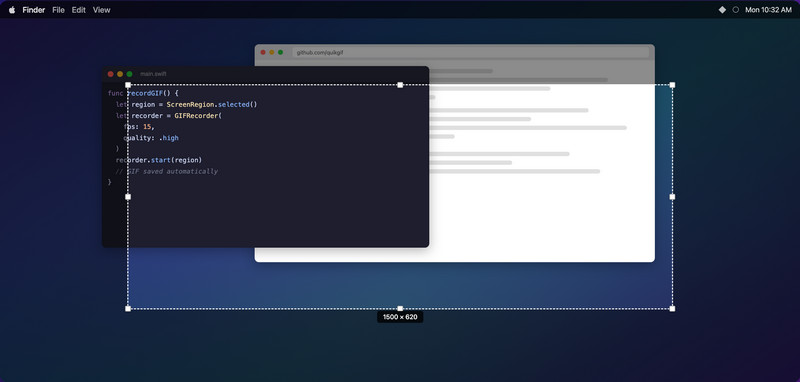Click 'ScreenRegion.selected()' in the code
Image resolution: width=800 pixels, height=382 pixels.
click(212, 105)
